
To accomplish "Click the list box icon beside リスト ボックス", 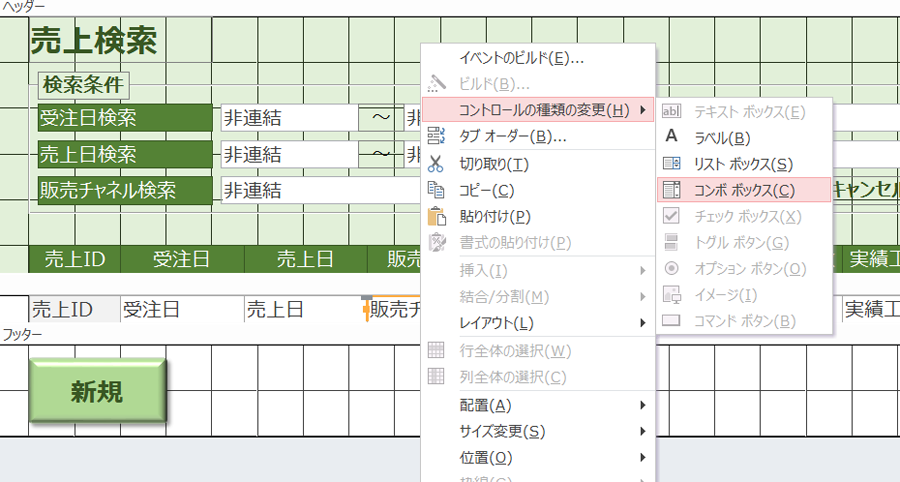I will (x=672, y=164).
